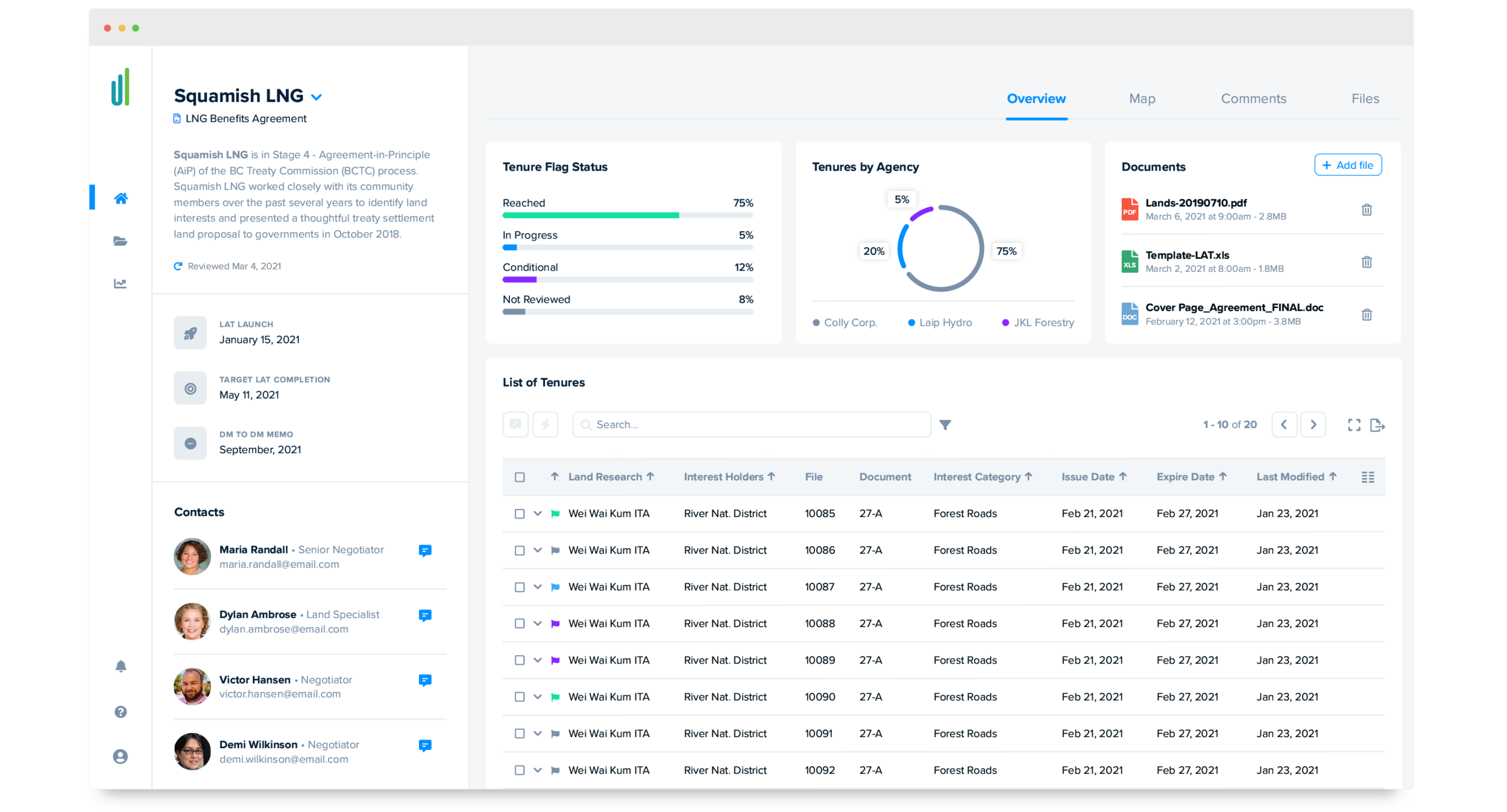This screenshot has width=1507, height=812.
Task: Open notifications bell icon
Action: click(121, 666)
